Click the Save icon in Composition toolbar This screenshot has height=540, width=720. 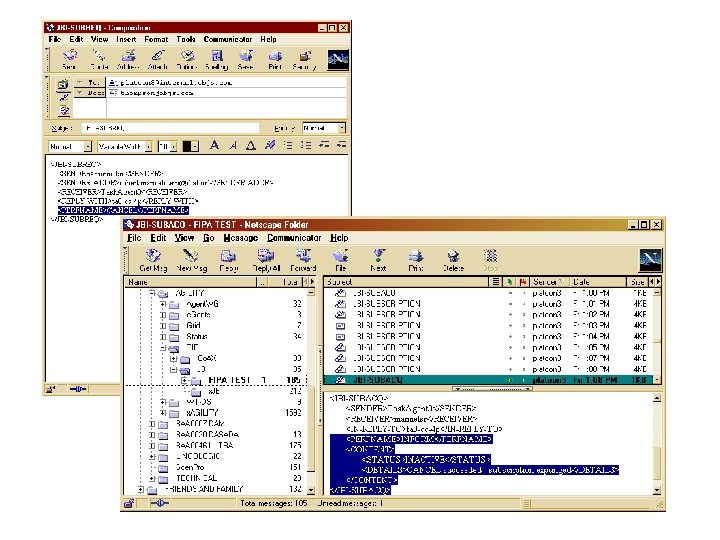click(x=246, y=61)
